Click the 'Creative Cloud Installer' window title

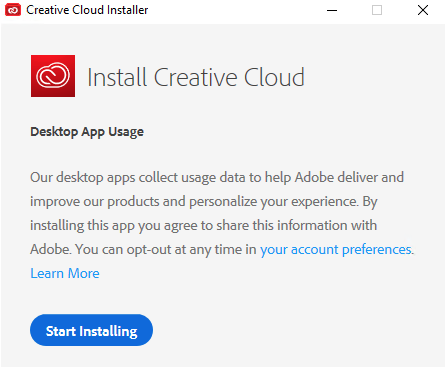[87, 10]
